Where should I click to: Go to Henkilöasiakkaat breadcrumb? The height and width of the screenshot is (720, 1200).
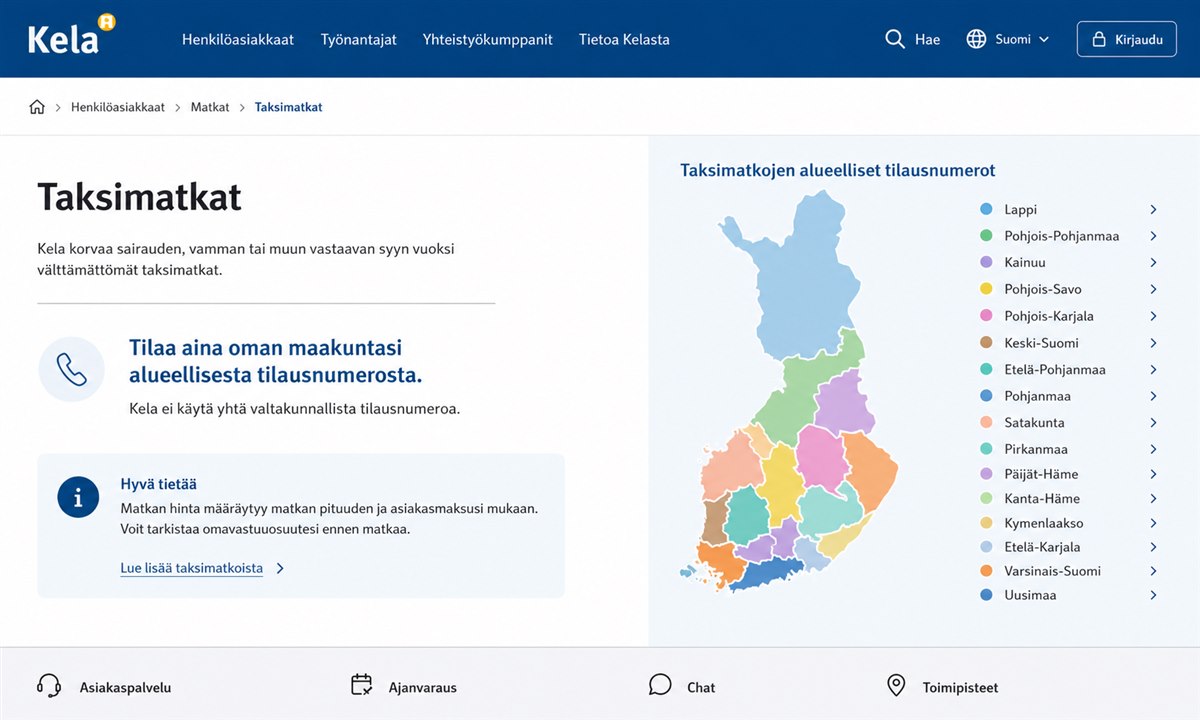pyautogui.click(x=118, y=107)
